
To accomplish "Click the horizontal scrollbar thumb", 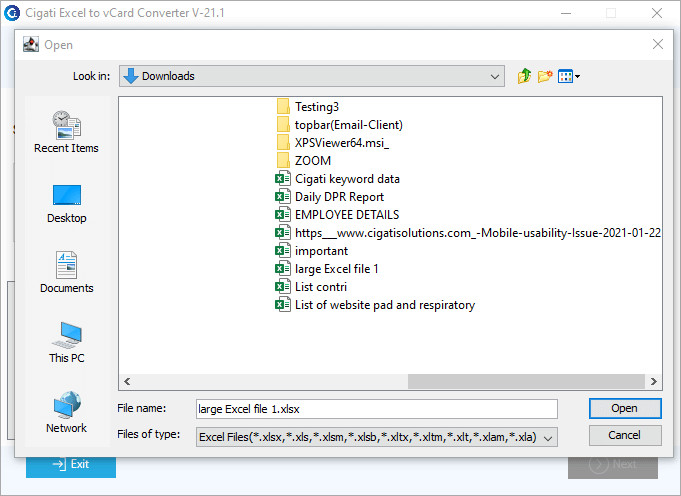I will 526,382.
